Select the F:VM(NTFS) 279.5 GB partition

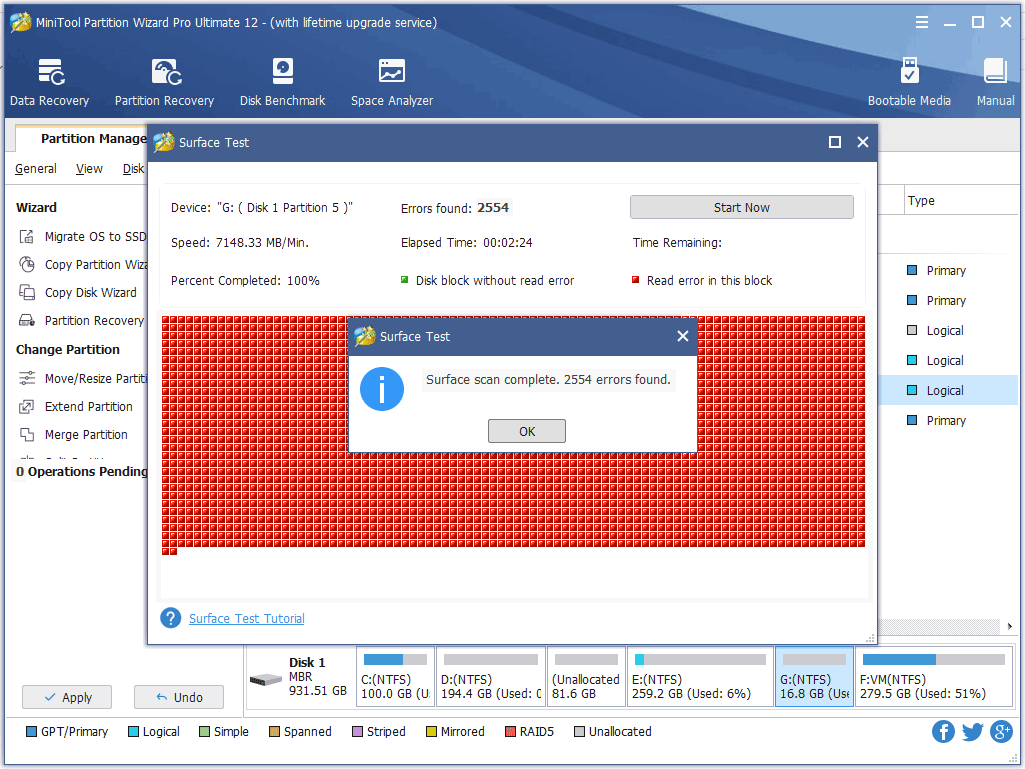tap(933, 677)
